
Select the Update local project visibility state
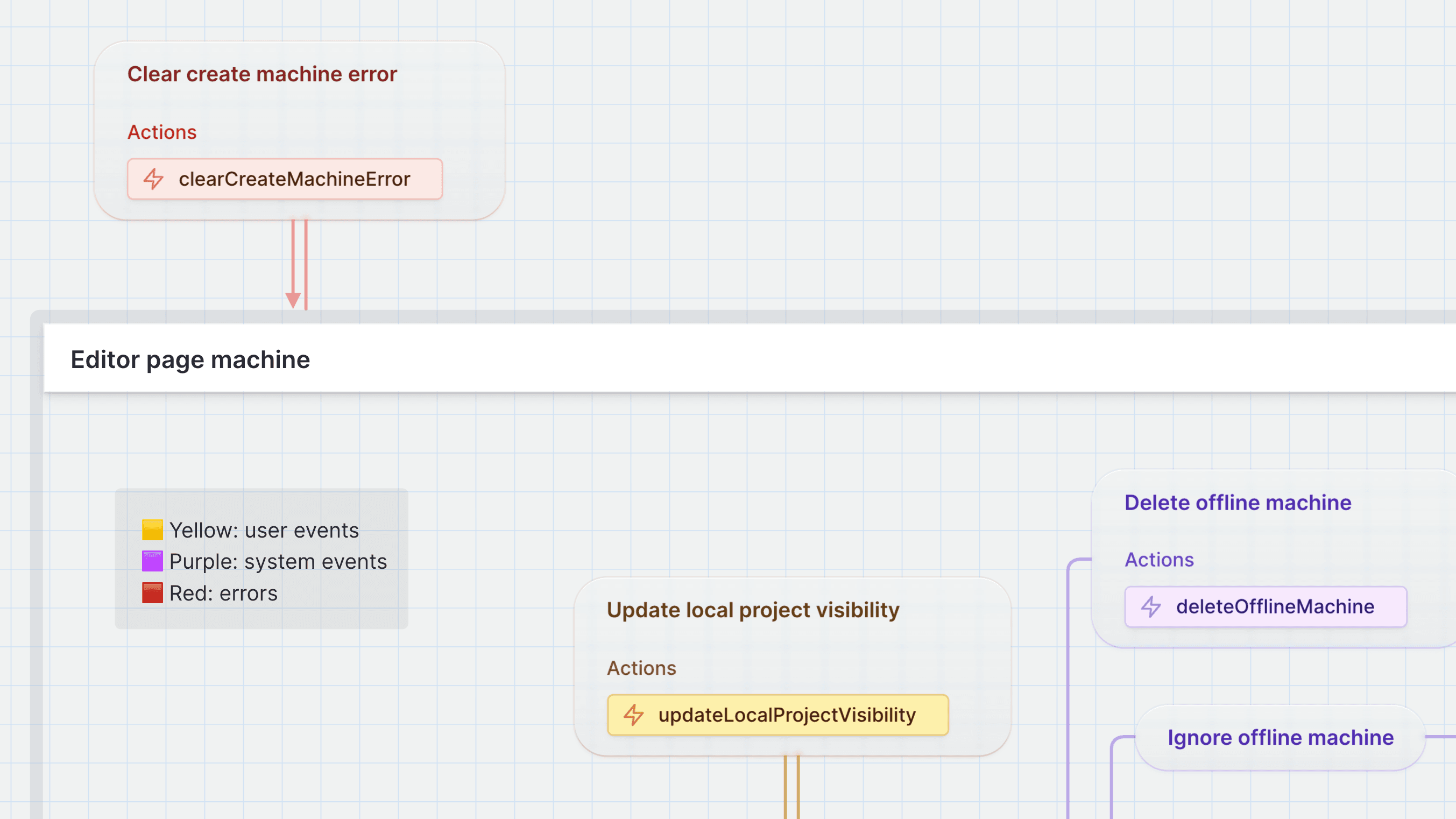coord(753,610)
